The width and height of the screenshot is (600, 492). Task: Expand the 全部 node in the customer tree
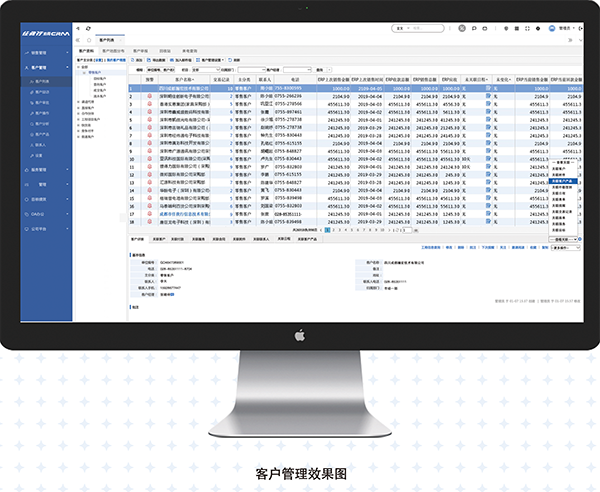click(x=80, y=68)
